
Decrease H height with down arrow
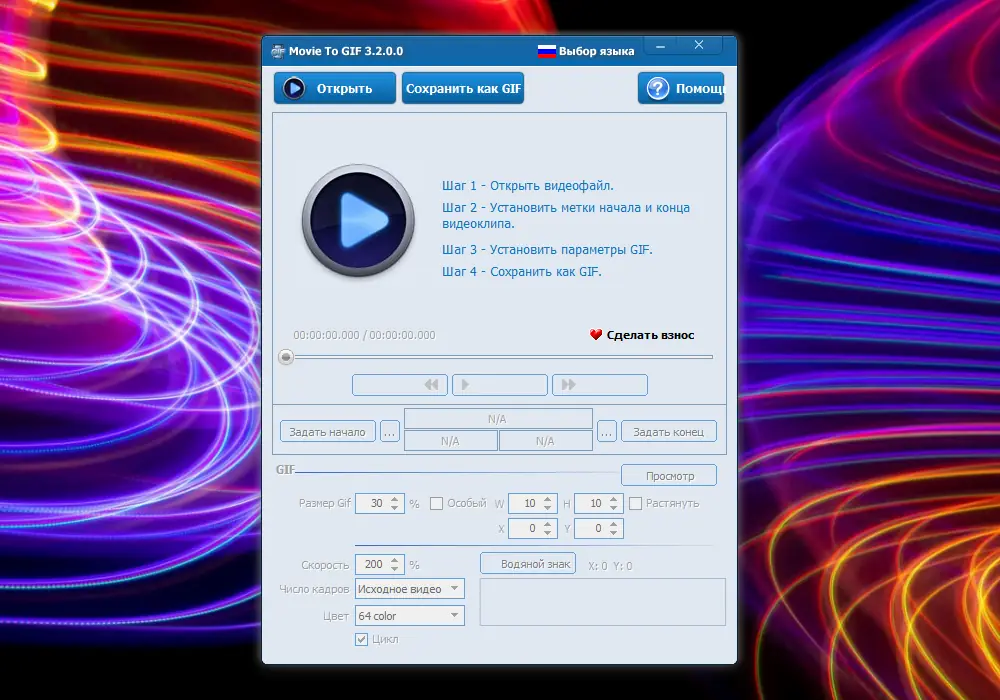614,507
